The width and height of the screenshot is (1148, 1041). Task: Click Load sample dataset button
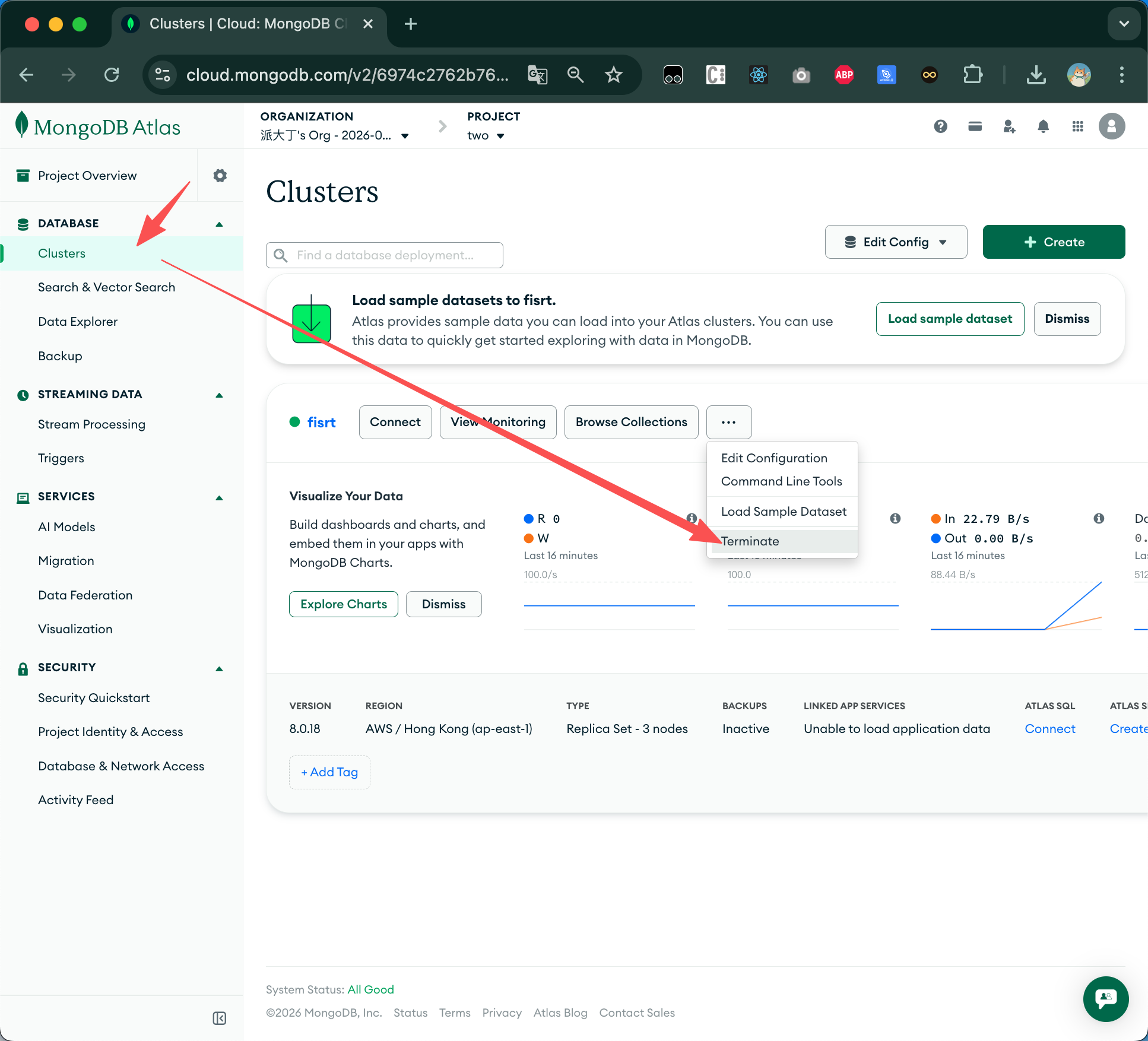coord(950,319)
